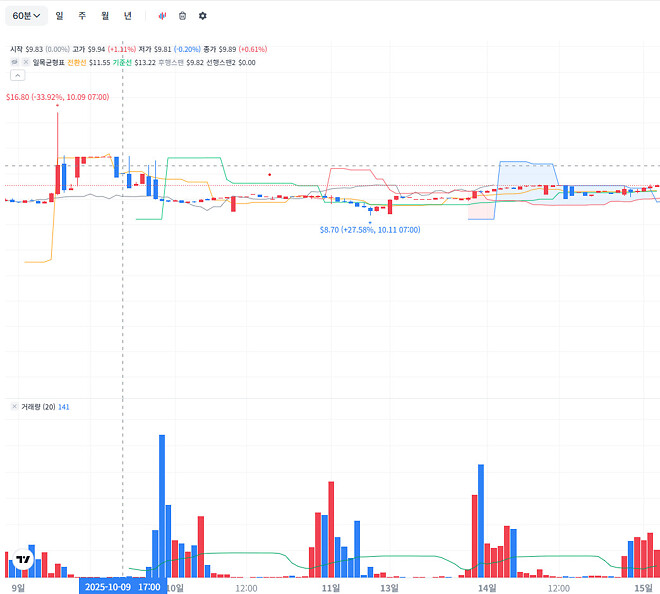Toggle visibility of 일목균형표 indicator

click(15, 62)
